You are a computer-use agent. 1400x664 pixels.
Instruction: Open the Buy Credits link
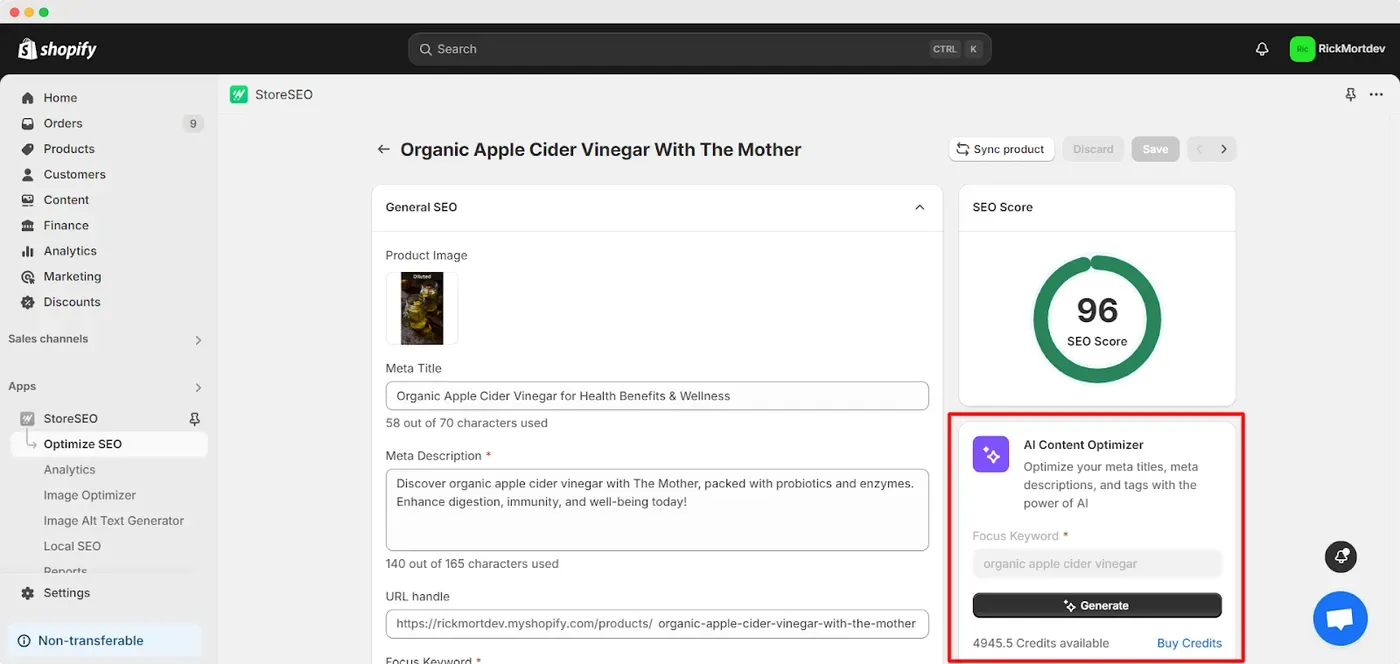coord(1189,643)
